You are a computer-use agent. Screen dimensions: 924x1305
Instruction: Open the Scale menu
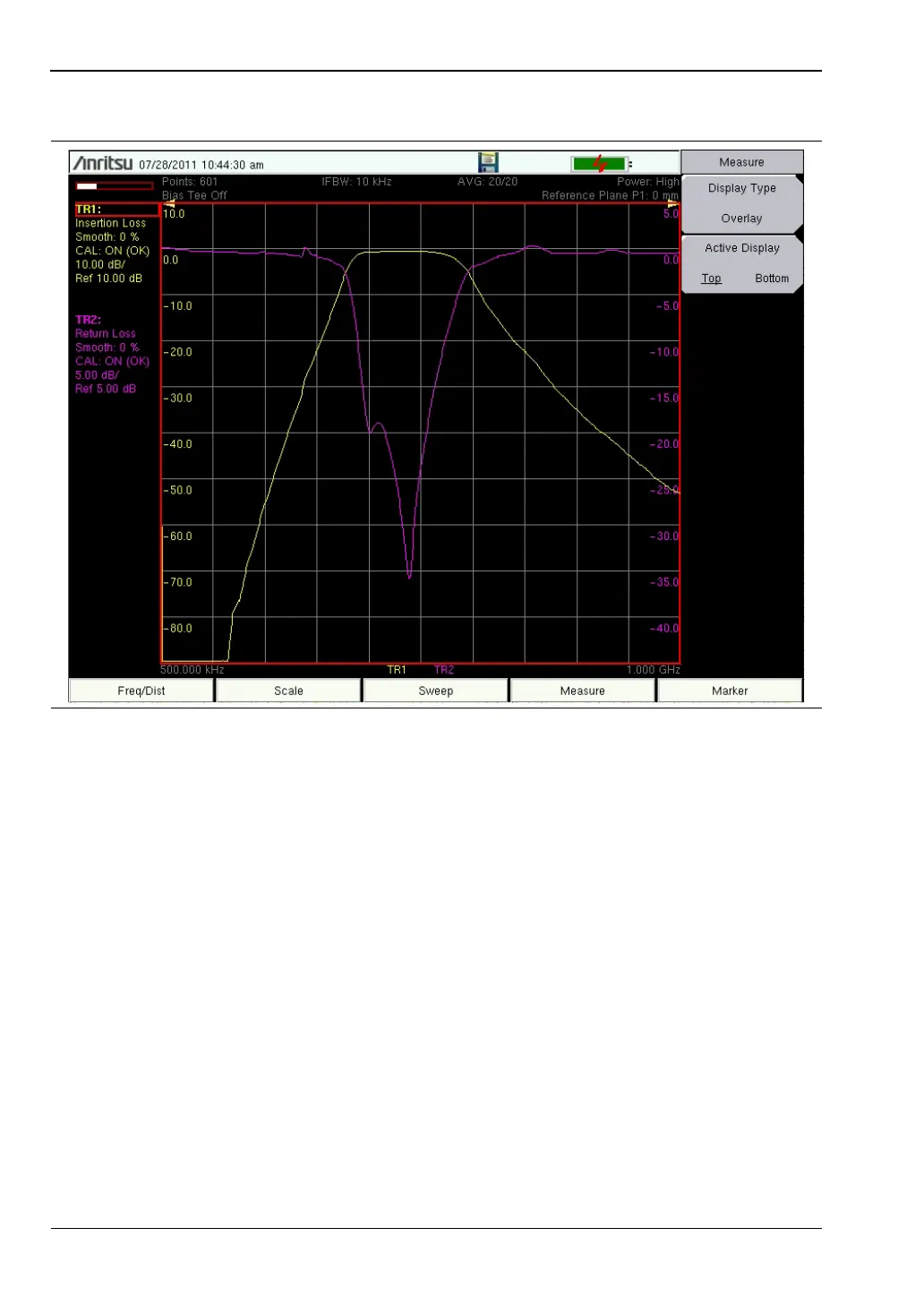[288, 691]
